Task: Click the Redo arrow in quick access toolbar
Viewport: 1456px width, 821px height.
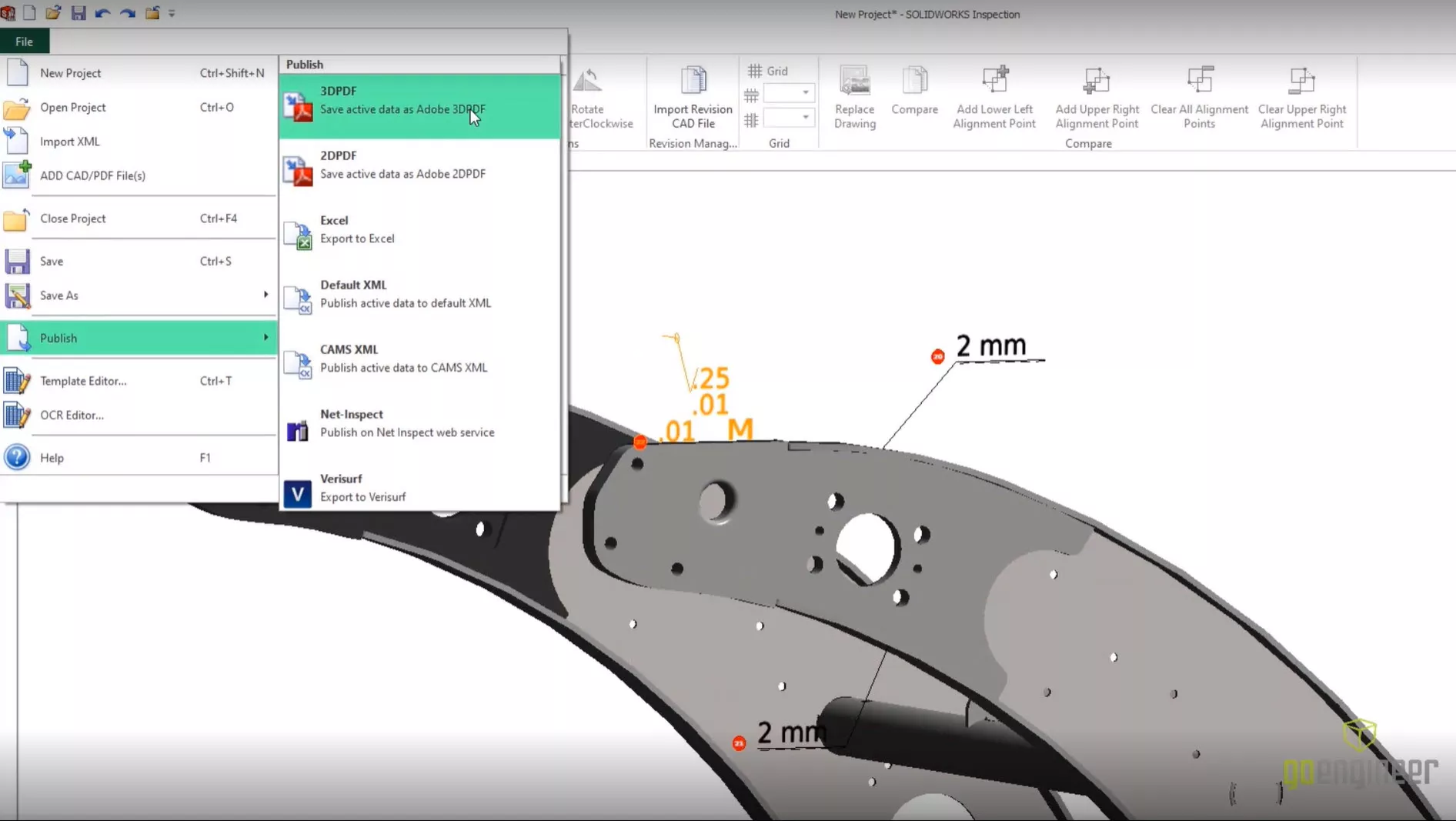Action: (128, 13)
